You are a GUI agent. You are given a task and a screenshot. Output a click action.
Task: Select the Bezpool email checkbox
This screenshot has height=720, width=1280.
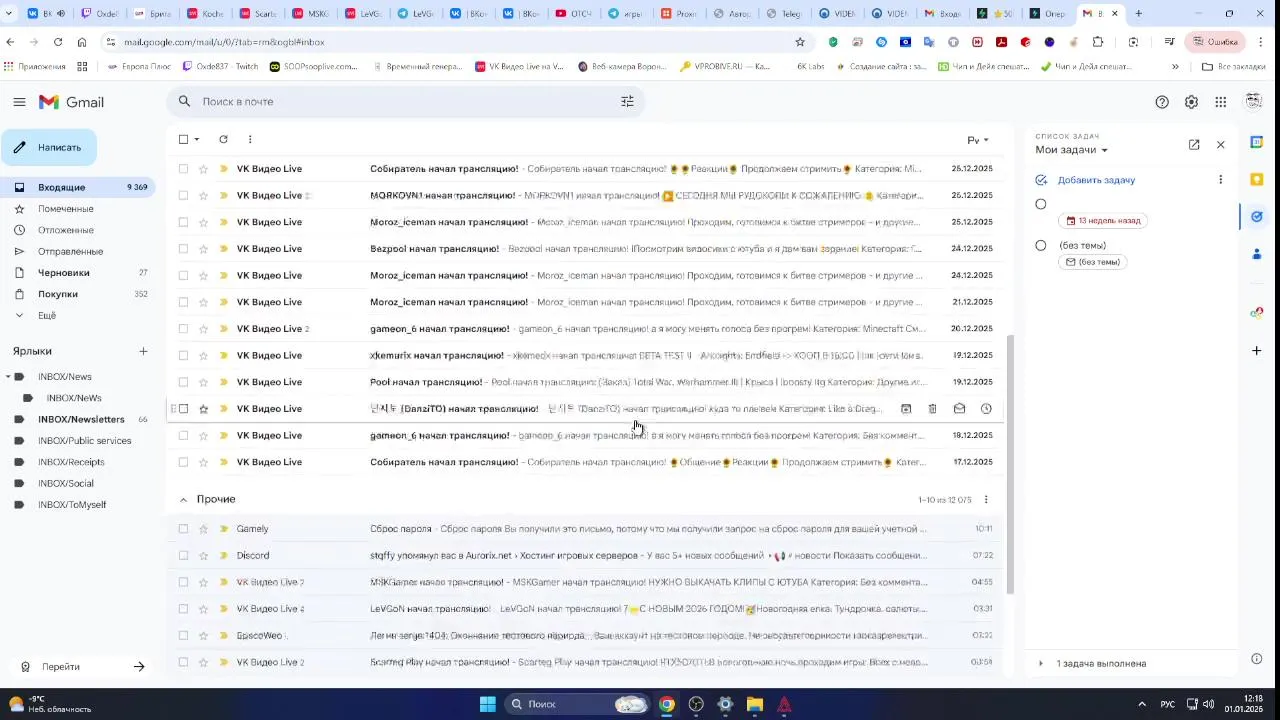click(183, 249)
